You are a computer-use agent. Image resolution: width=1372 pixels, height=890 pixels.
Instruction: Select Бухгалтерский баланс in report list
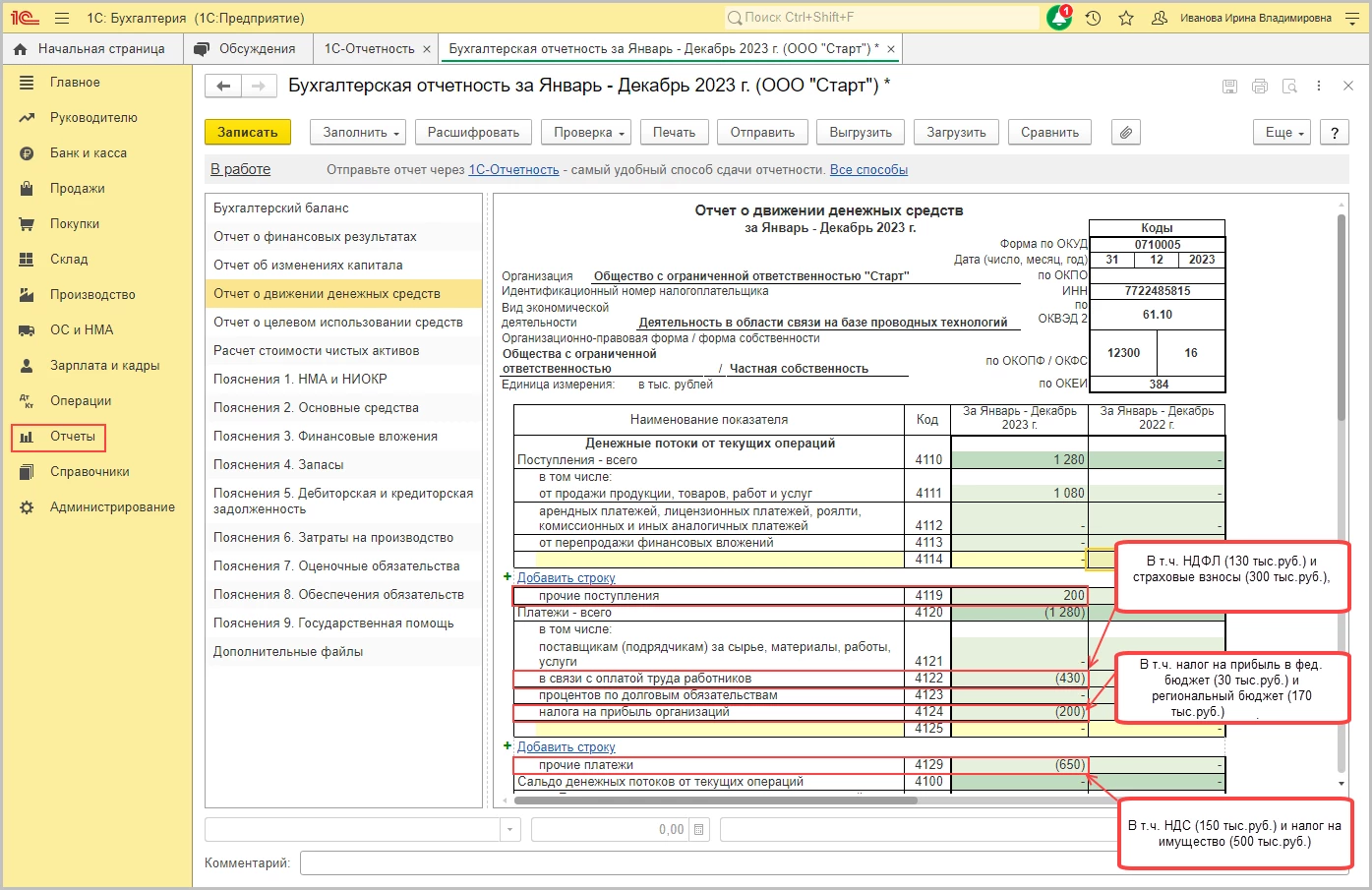click(x=281, y=208)
